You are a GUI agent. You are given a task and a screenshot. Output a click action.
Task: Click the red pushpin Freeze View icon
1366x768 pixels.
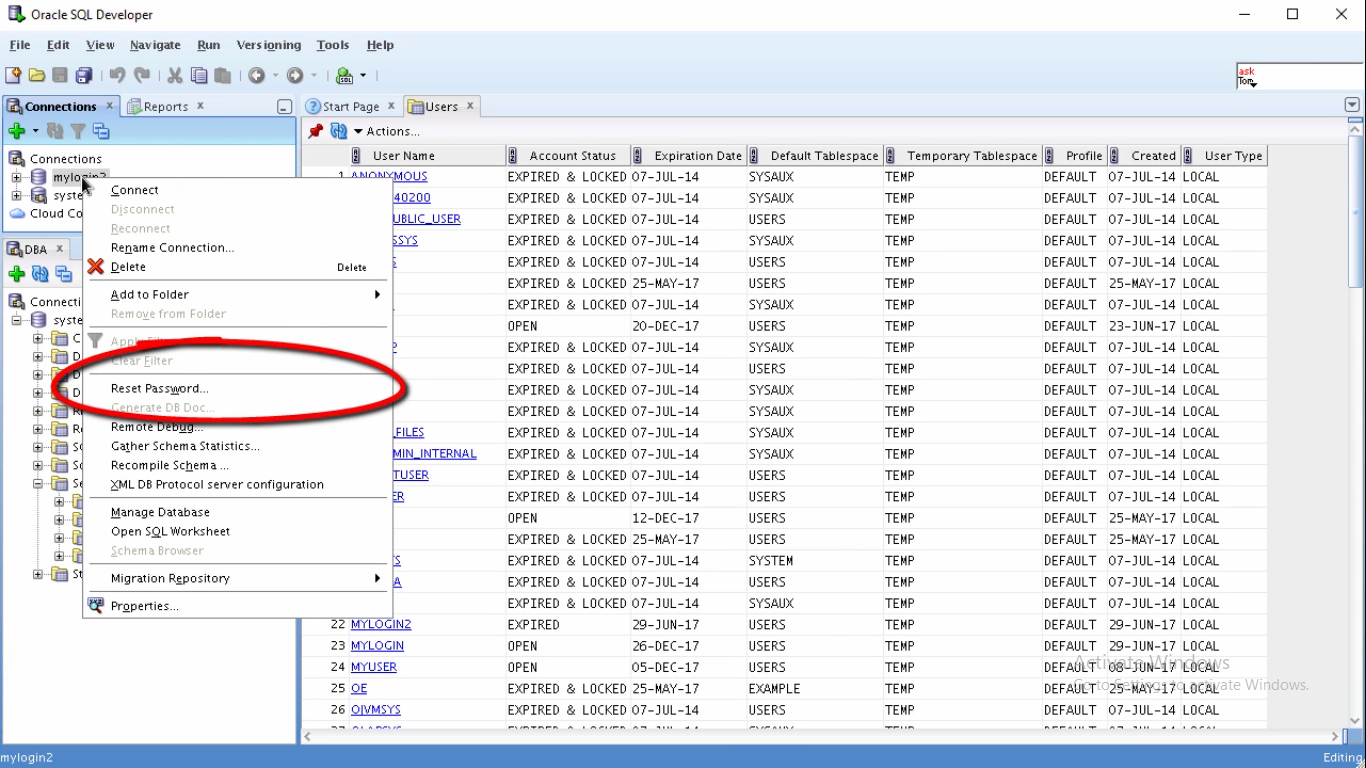(316, 131)
